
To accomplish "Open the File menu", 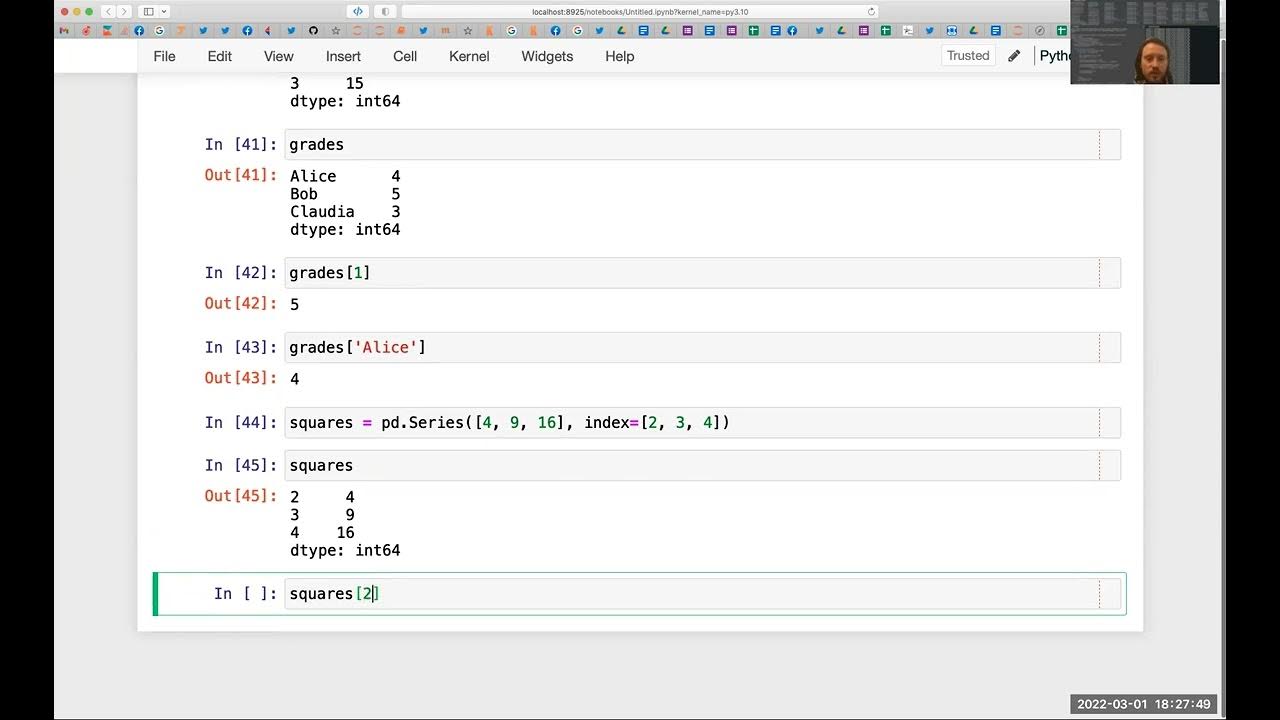I will [164, 56].
